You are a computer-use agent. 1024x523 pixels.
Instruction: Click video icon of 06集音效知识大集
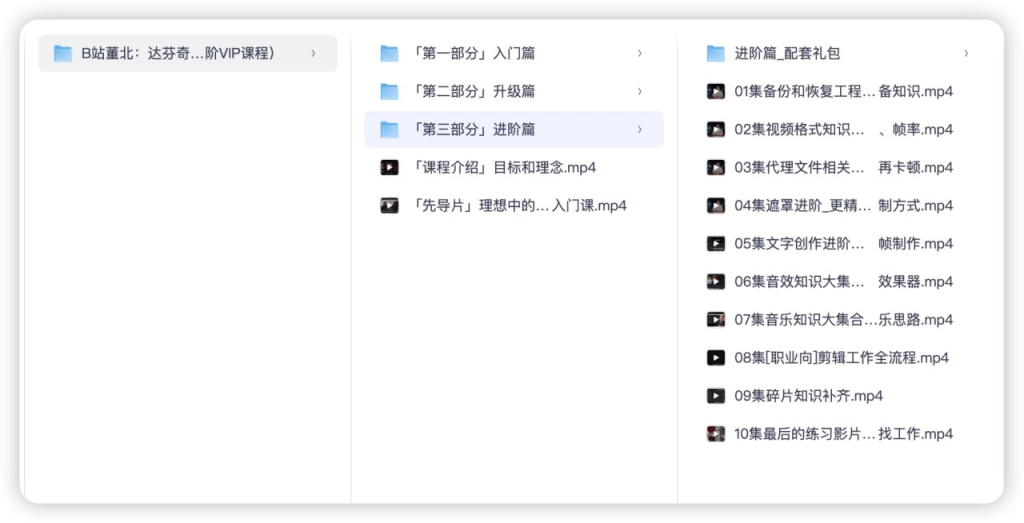716,282
